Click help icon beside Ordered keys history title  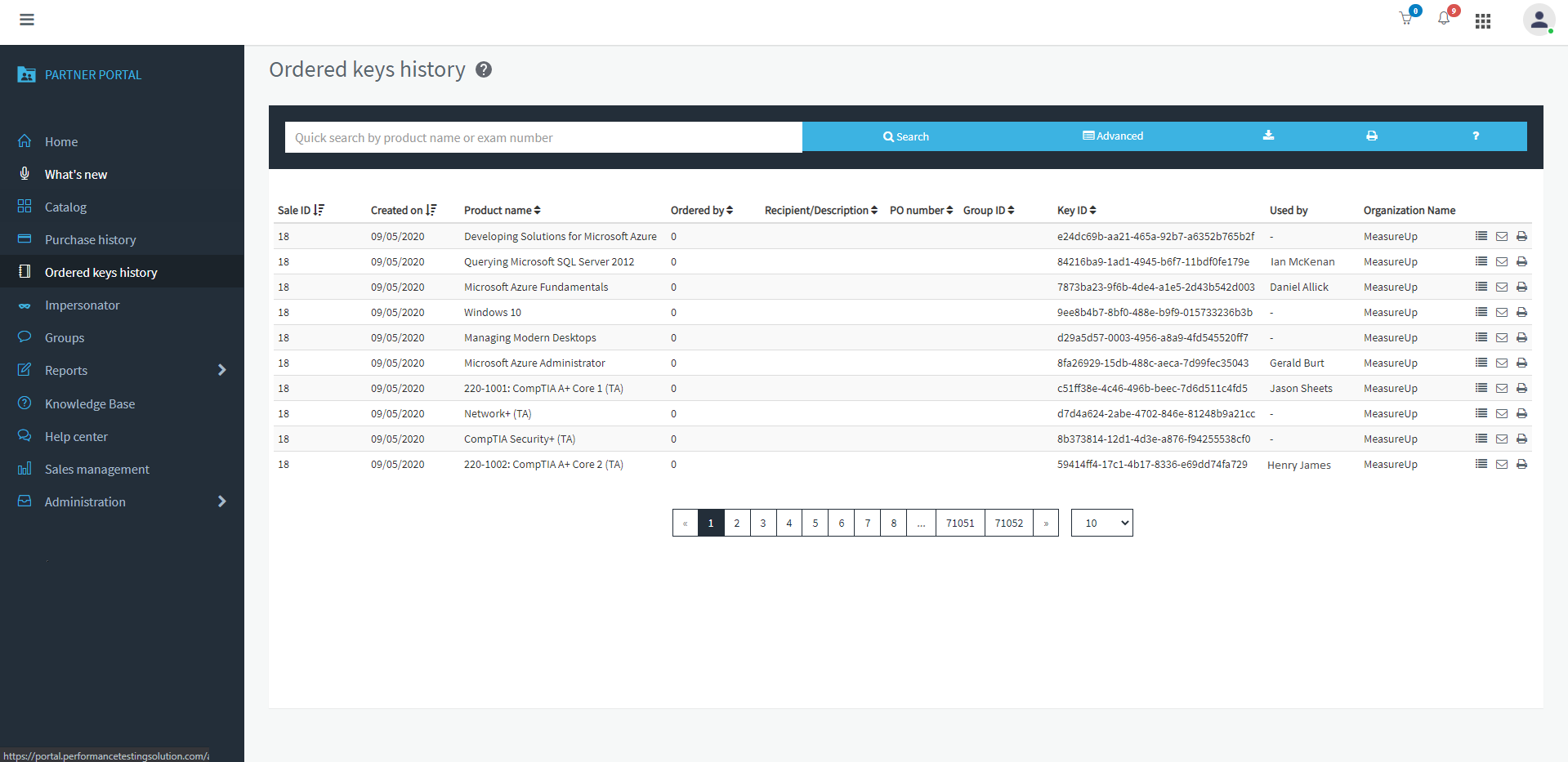point(484,70)
